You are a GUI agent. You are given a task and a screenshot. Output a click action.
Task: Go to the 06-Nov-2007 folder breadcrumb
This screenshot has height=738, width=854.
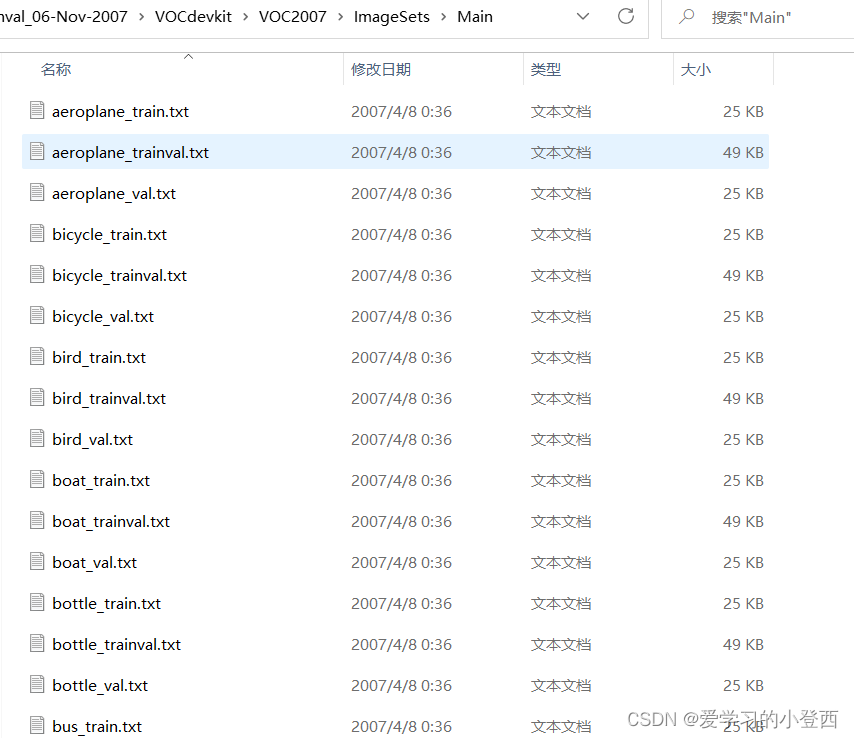[x=64, y=17]
